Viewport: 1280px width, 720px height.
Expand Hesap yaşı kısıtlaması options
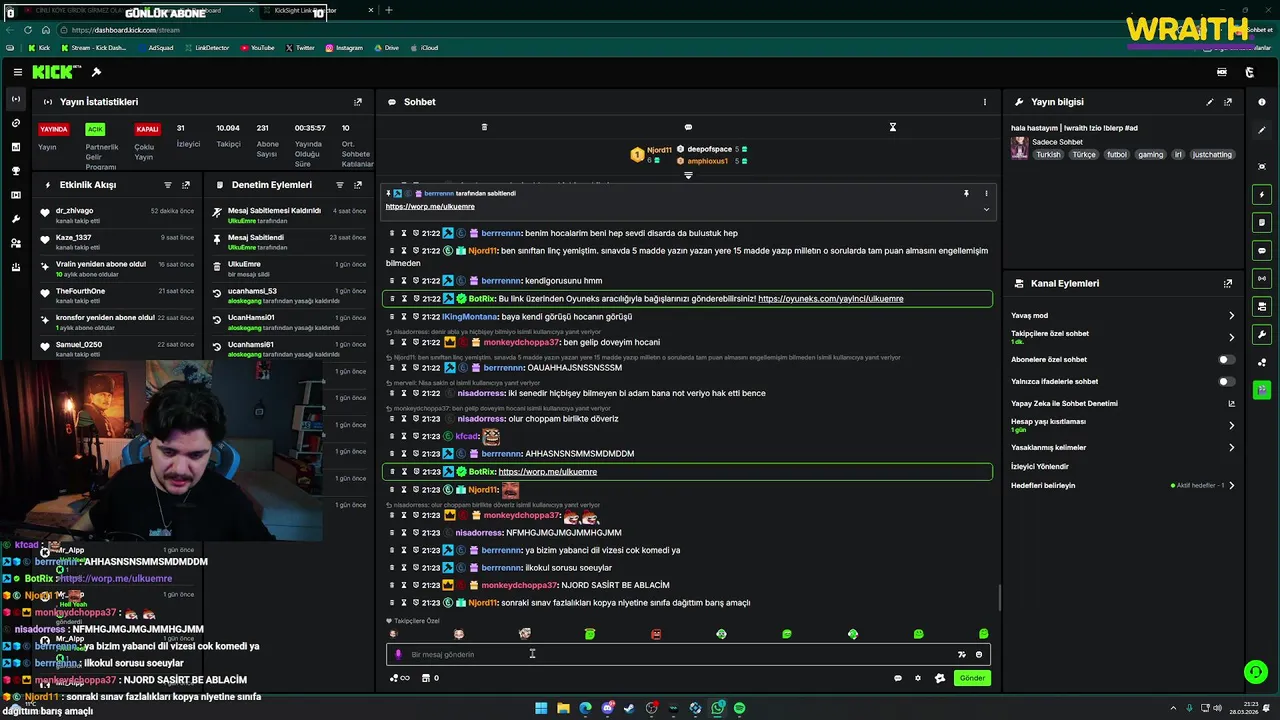coord(1231,425)
